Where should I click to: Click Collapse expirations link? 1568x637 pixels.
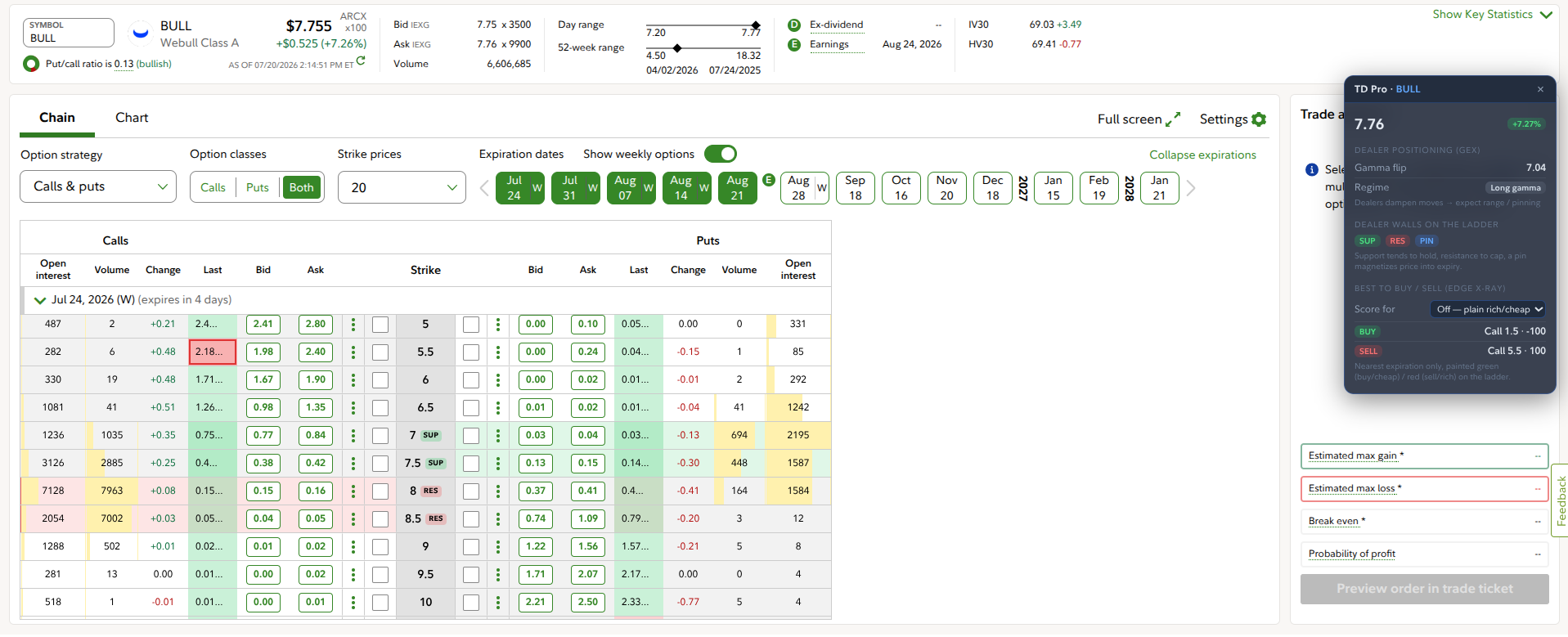1202,155
